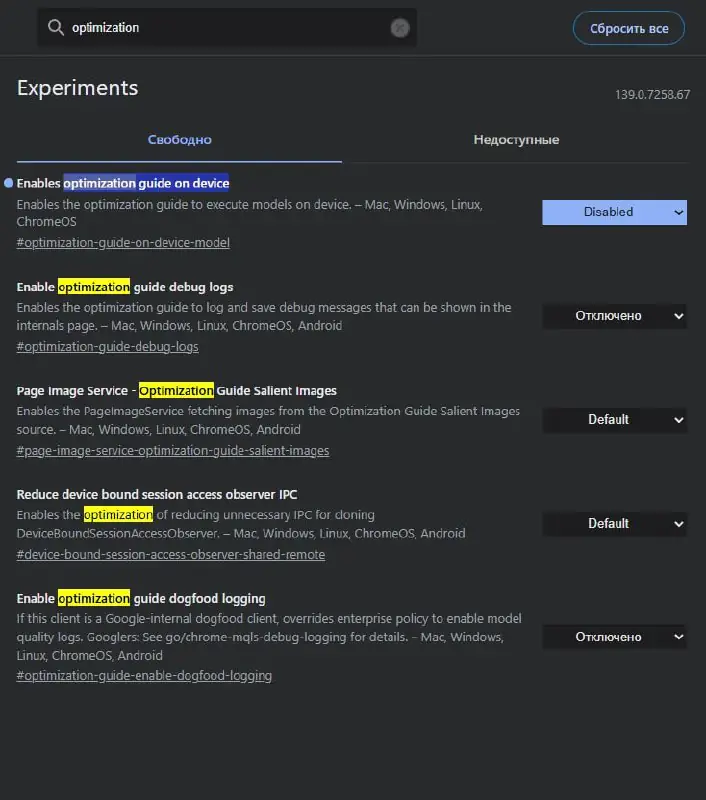Follow the #optimization-guide-enable-dogfood-logging link
Viewport: 706px width, 800px height.
coord(144,676)
